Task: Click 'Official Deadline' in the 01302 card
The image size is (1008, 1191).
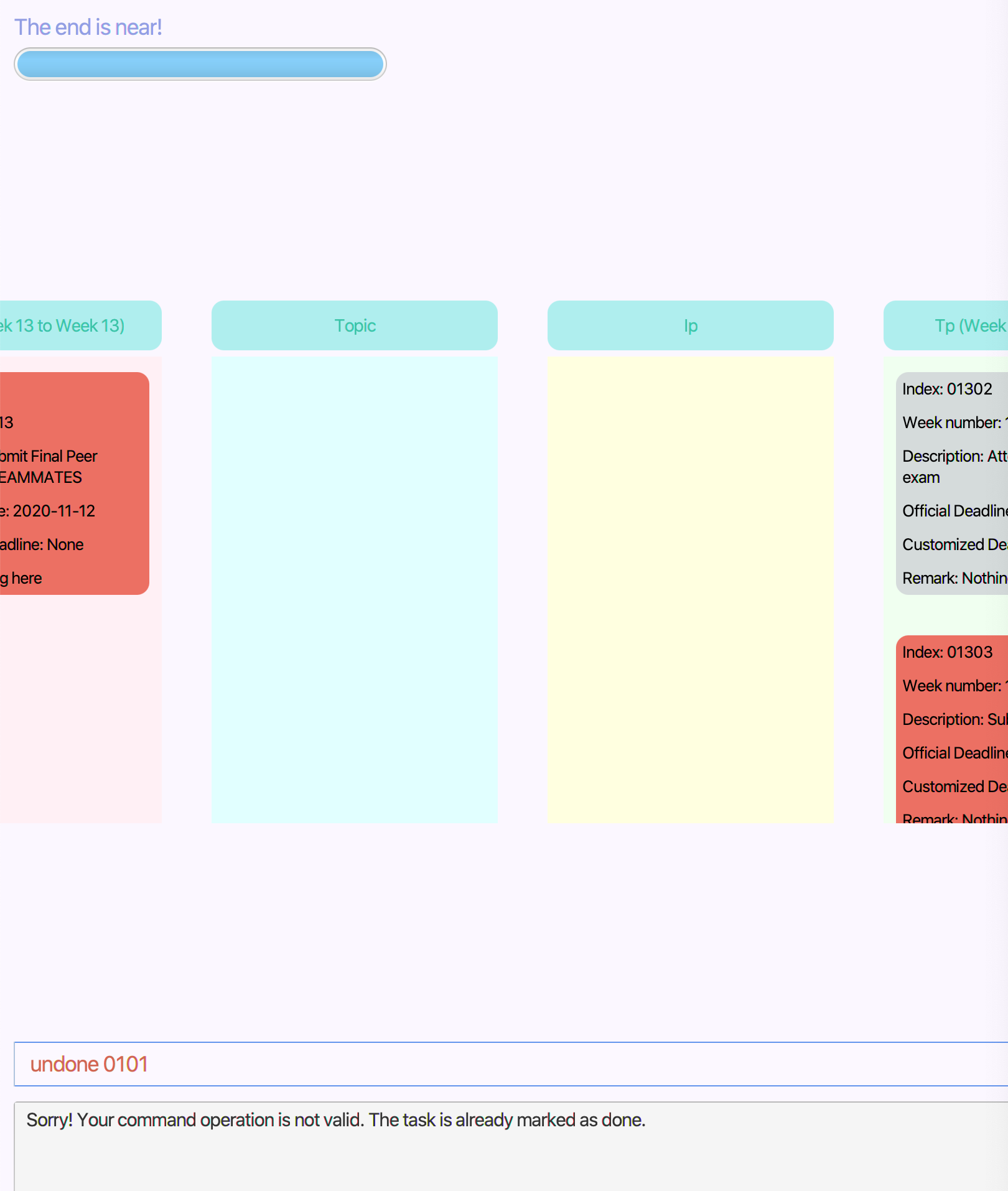Action: pos(955,511)
